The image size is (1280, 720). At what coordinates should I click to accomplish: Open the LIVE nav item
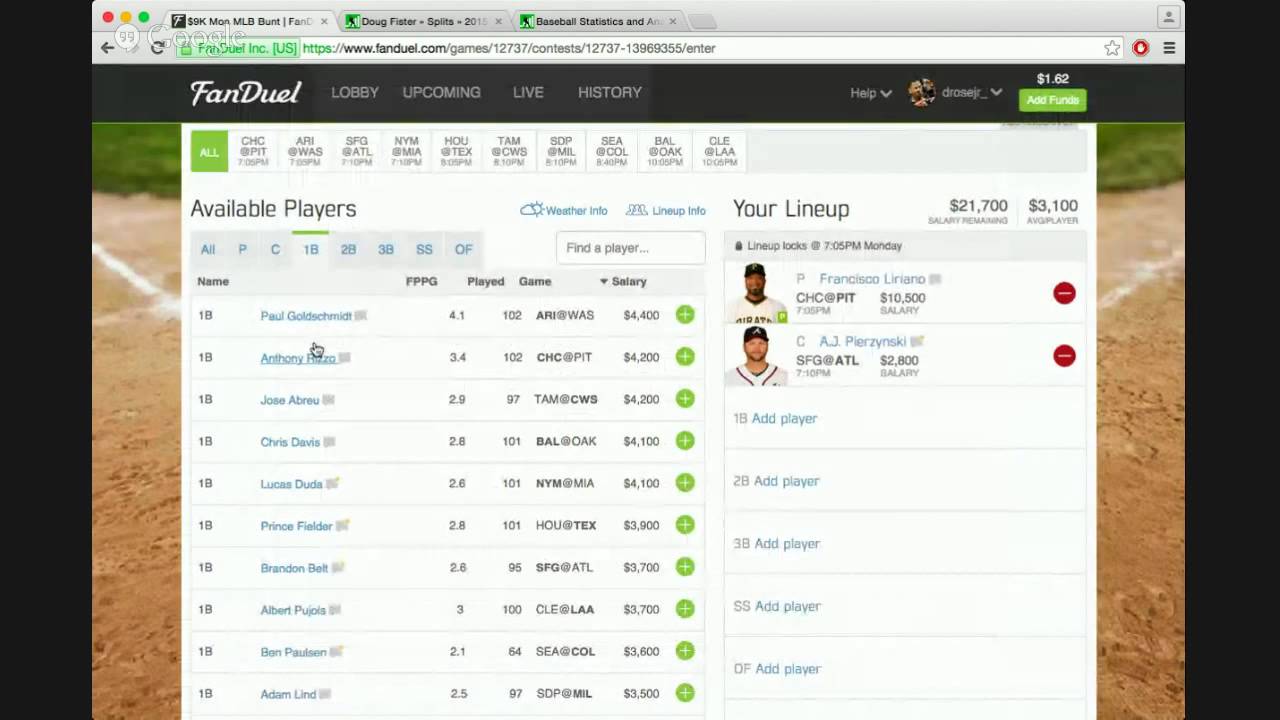[528, 92]
